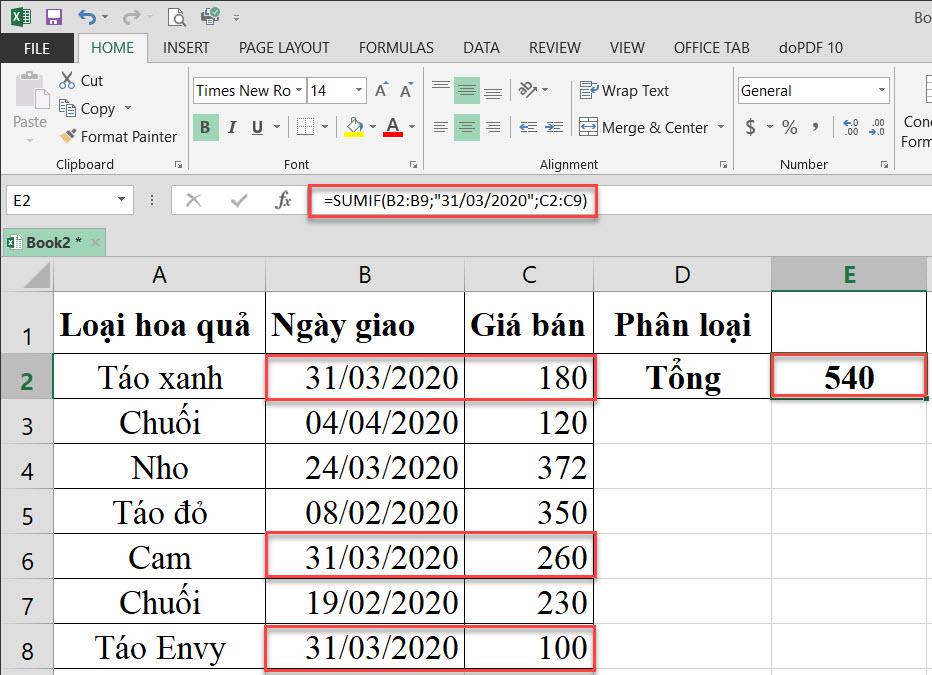Enable Underline formatting
This screenshot has width=932, height=675.
(255, 128)
